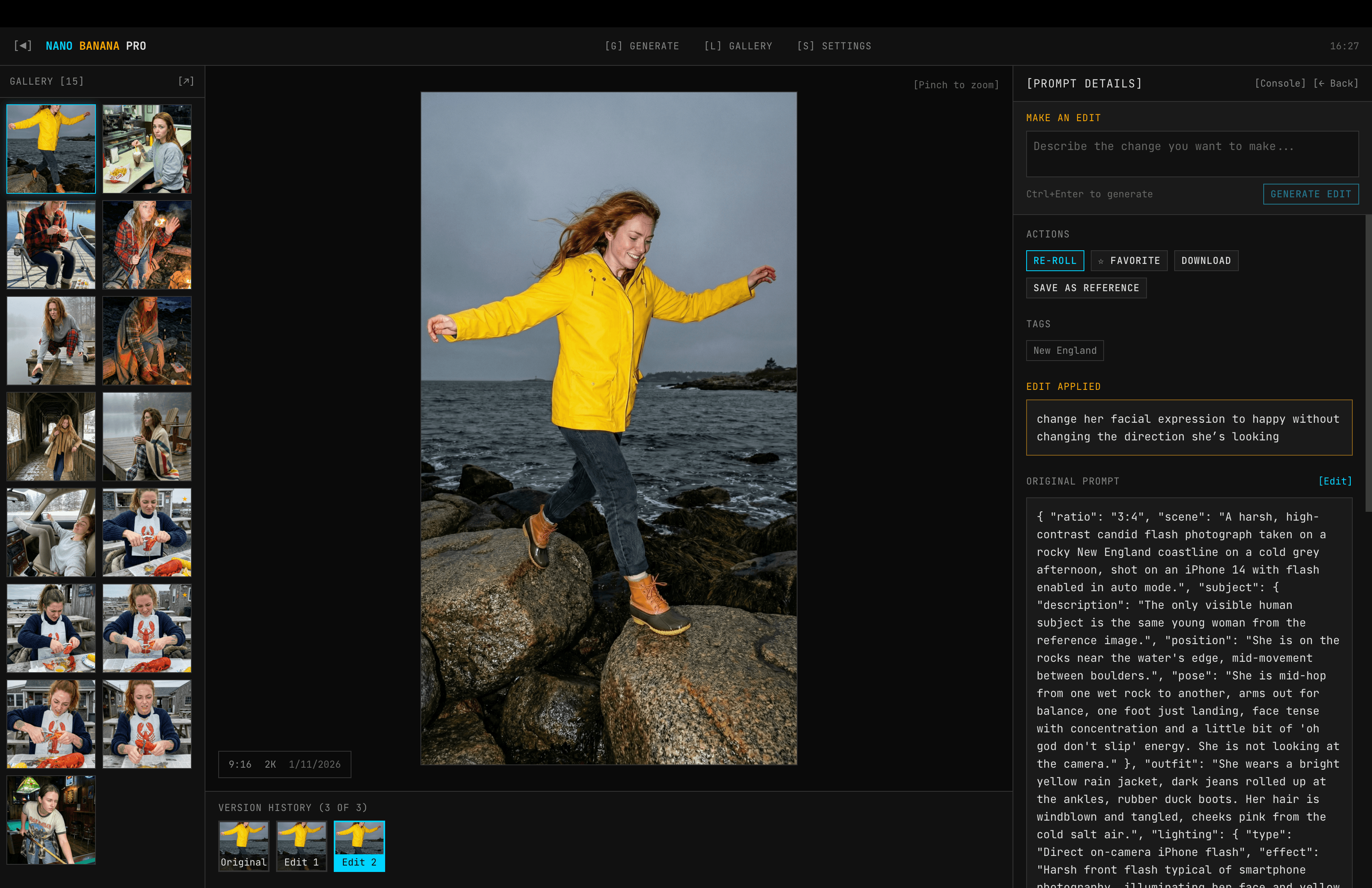This screenshot has width=1372, height=888.
Task: Download the current image
Action: tap(1206, 260)
